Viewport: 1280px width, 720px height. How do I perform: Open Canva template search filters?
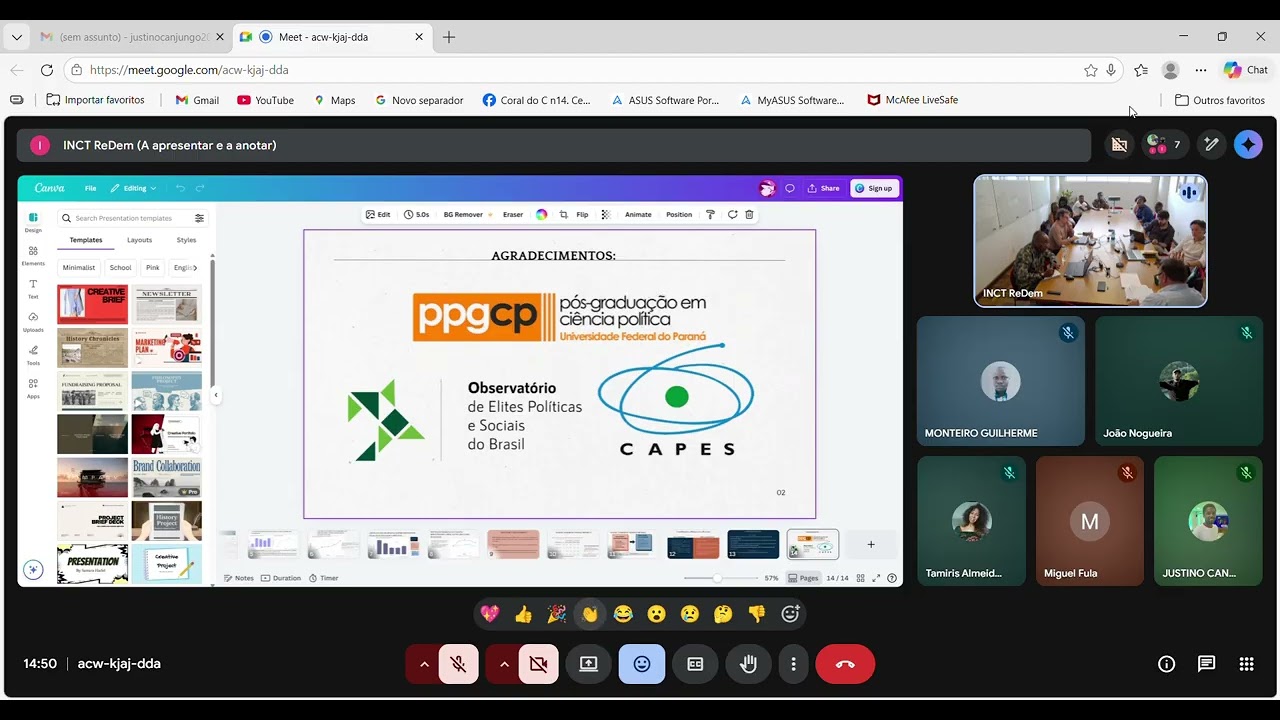[199, 218]
